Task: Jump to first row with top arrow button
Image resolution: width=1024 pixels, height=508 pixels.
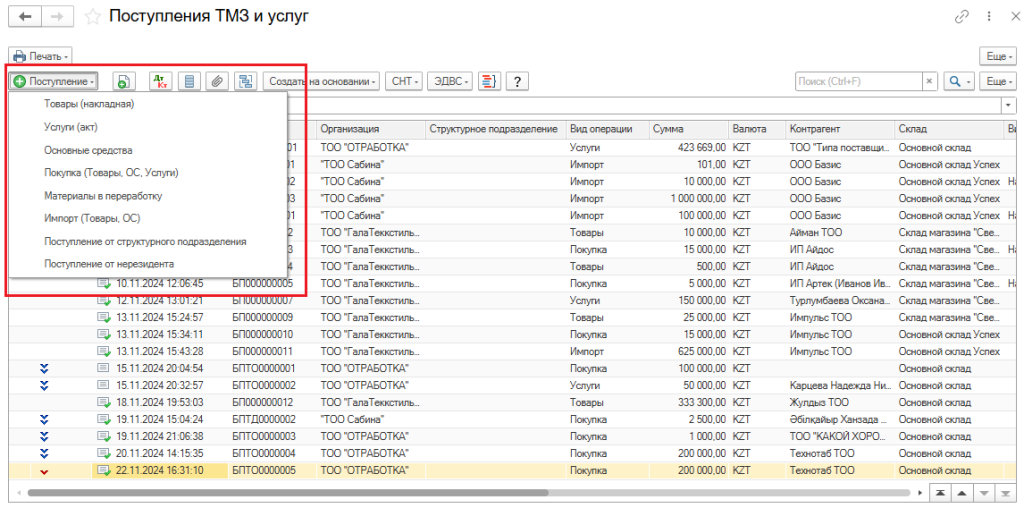Action: 940,494
